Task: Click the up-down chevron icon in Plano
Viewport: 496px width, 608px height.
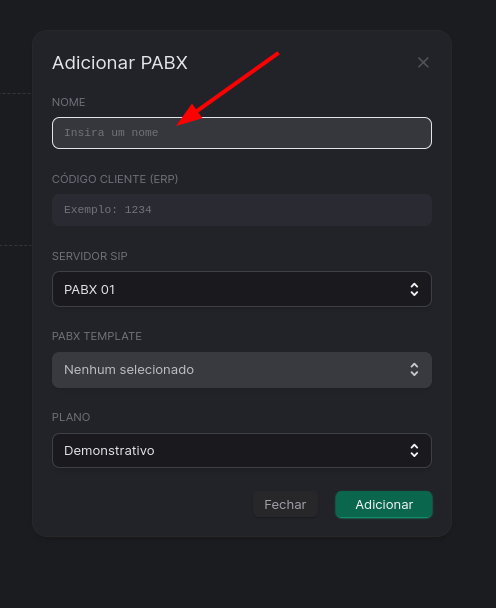Action: [414, 451]
